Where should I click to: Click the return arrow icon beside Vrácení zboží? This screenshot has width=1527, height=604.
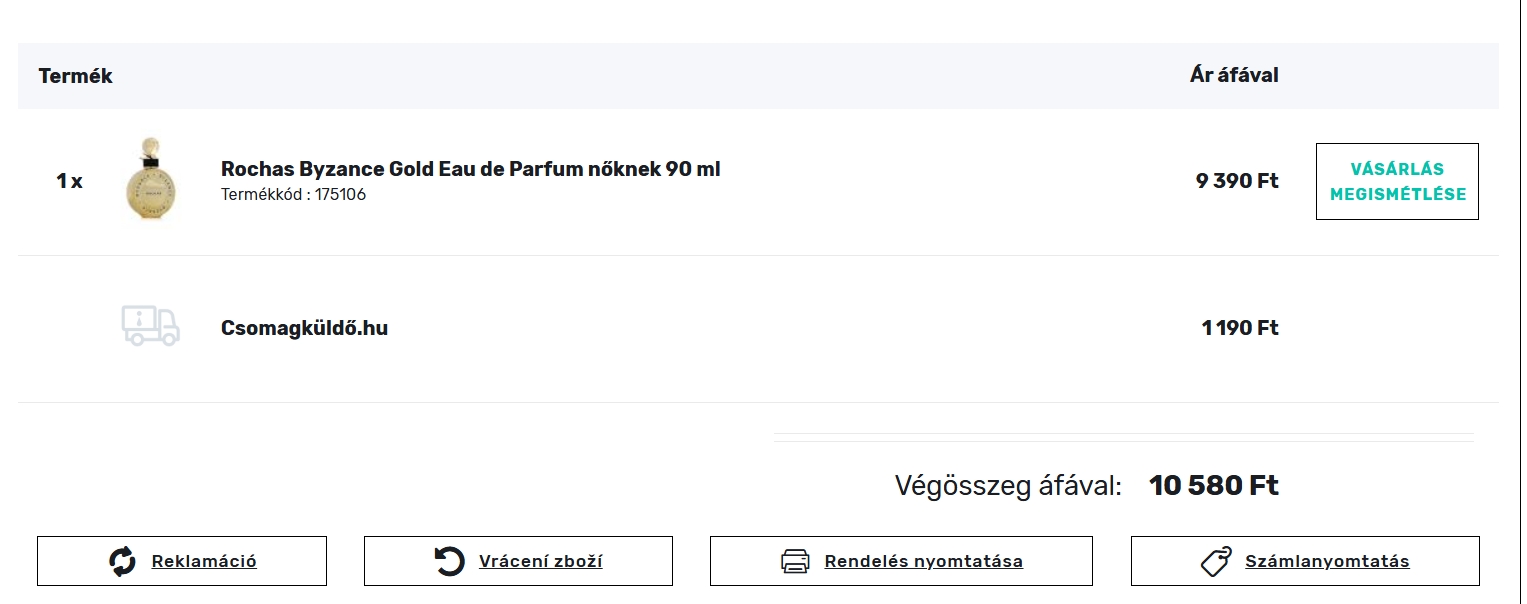pos(450,561)
